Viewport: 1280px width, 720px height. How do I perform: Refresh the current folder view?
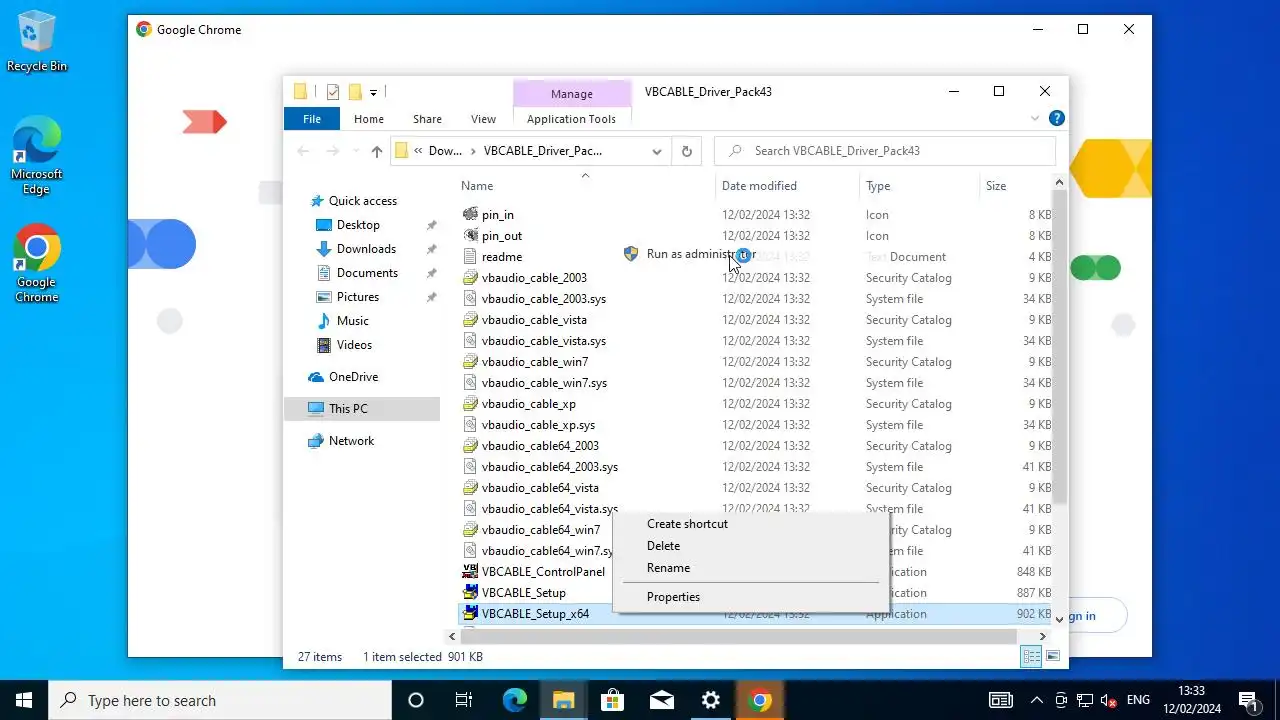(x=686, y=151)
